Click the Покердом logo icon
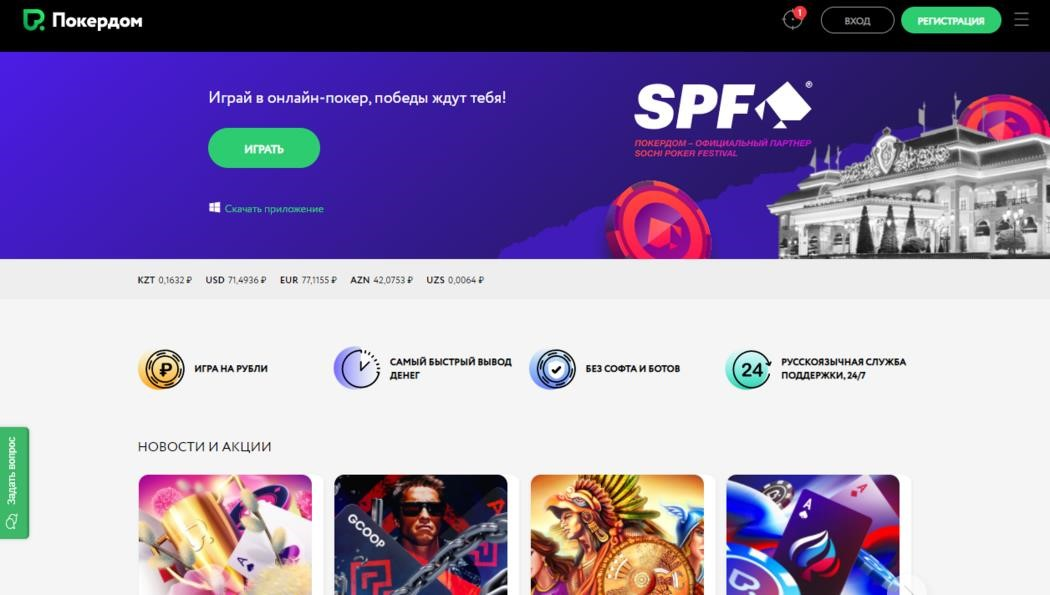Screen dimensions: 1050x595 coord(33,20)
